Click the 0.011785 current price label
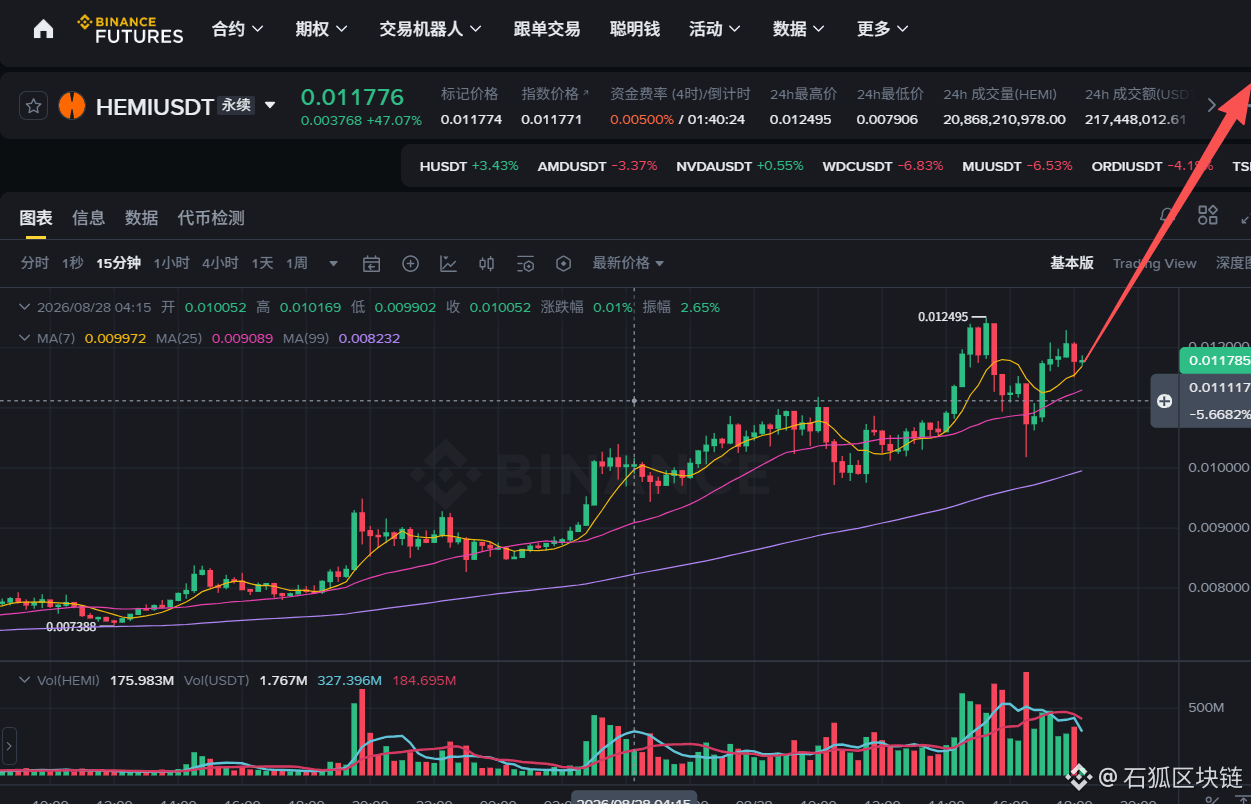1251x804 pixels. [x=1215, y=360]
